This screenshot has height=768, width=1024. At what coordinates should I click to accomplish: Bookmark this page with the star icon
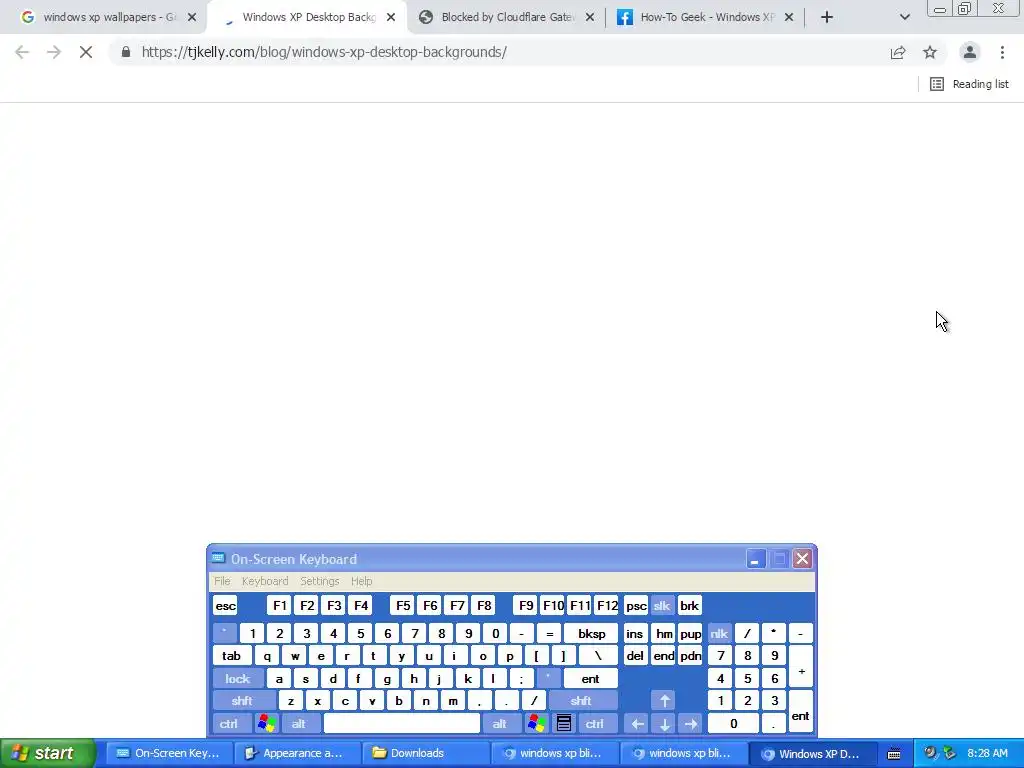pos(930,52)
